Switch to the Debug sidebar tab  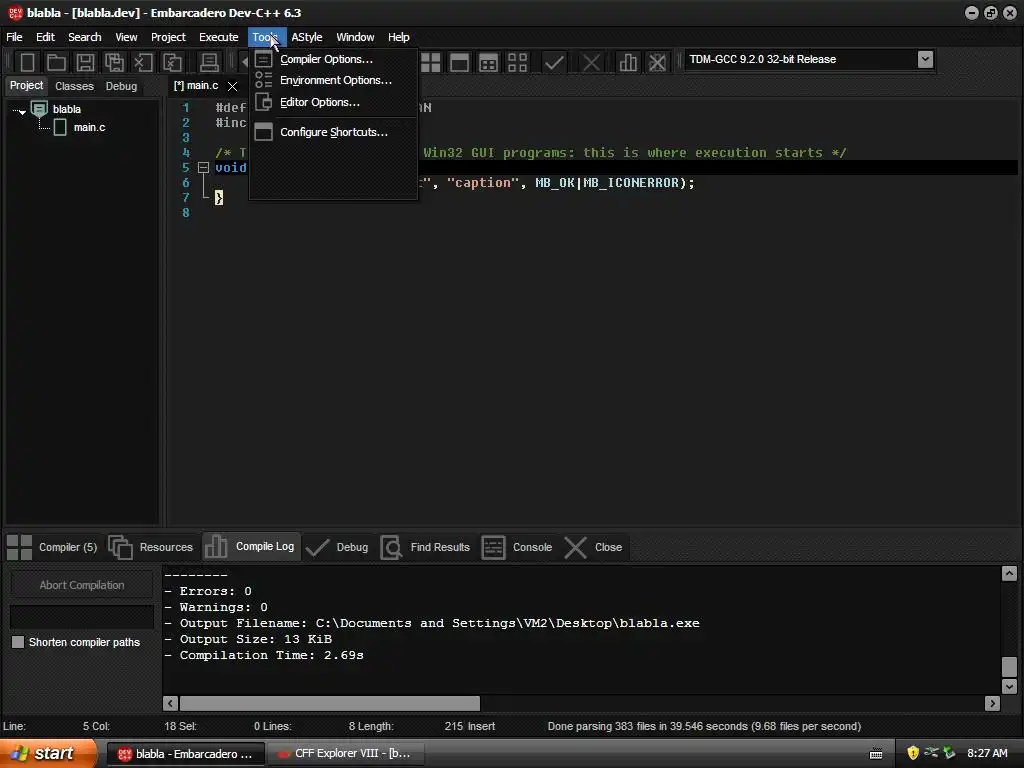(x=121, y=86)
